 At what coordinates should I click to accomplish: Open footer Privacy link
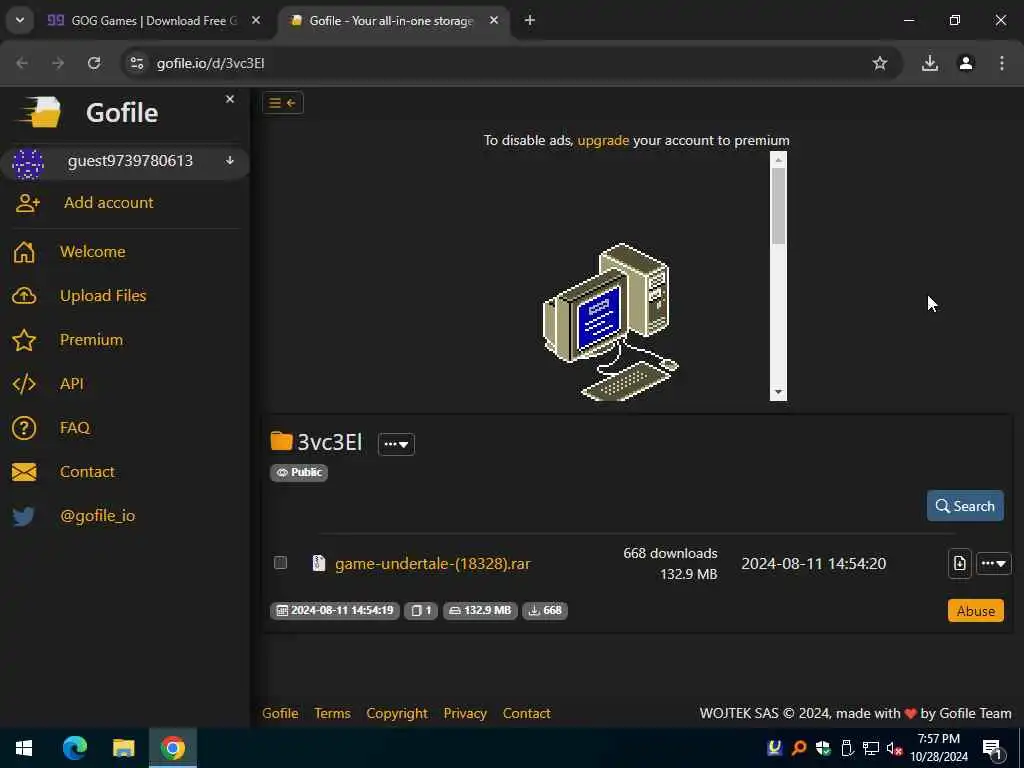465,713
